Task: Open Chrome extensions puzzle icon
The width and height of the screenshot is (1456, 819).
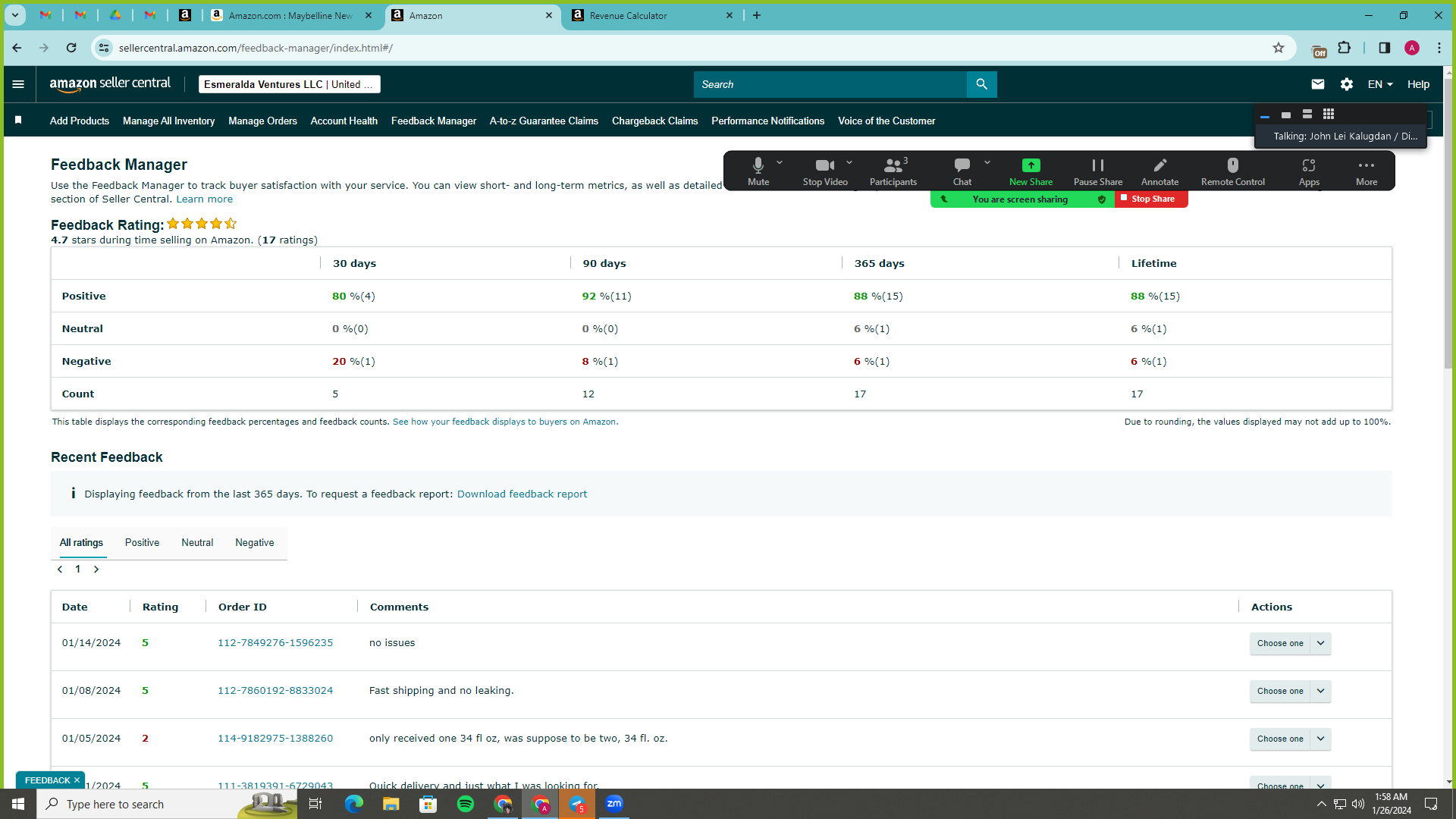Action: [1345, 48]
